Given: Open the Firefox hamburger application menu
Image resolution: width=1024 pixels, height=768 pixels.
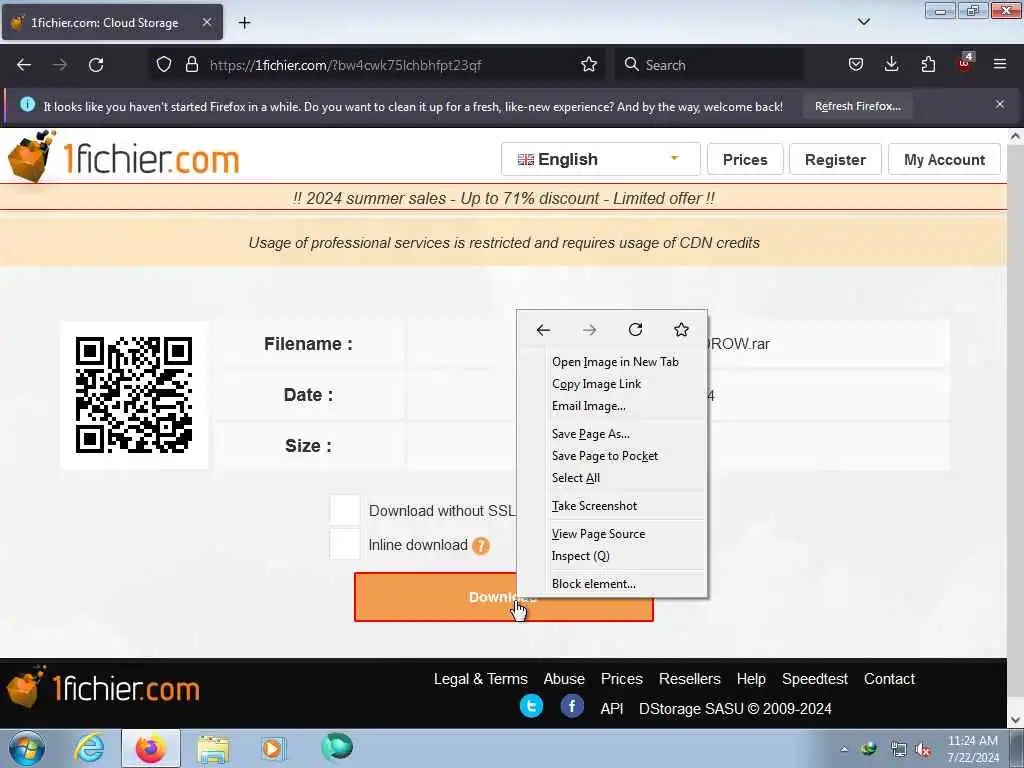Looking at the screenshot, I should click(1000, 64).
